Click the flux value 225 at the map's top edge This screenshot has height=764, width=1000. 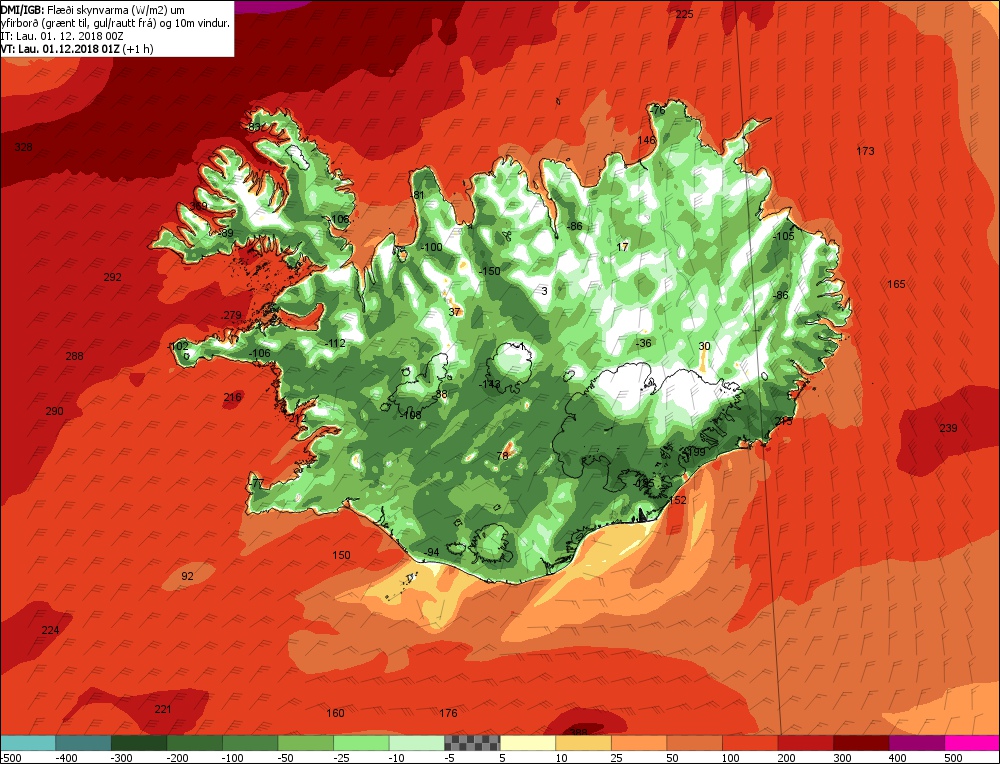tap(684, 14)
